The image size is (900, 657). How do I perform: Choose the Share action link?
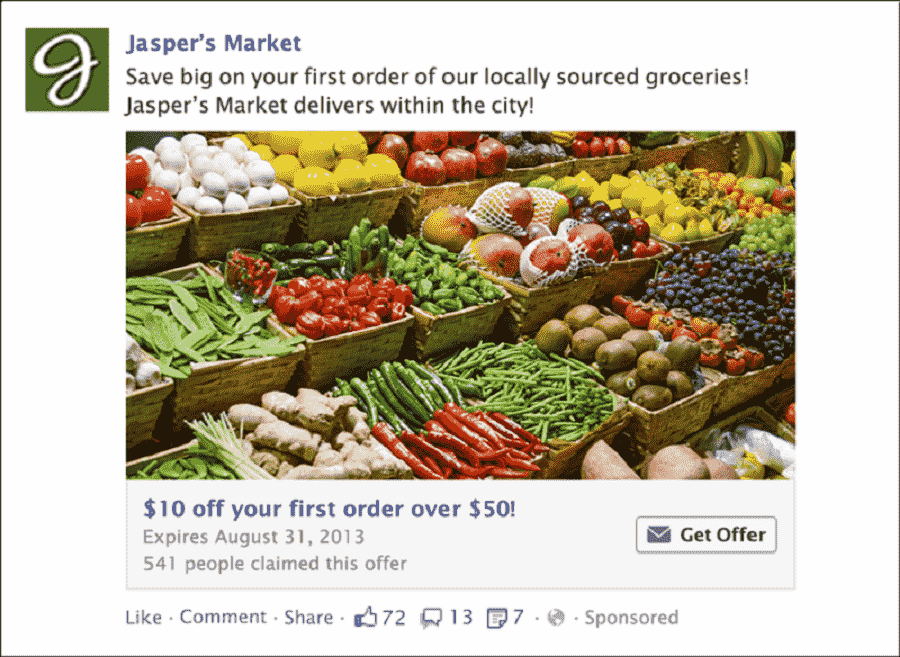[x=309, y=617]
